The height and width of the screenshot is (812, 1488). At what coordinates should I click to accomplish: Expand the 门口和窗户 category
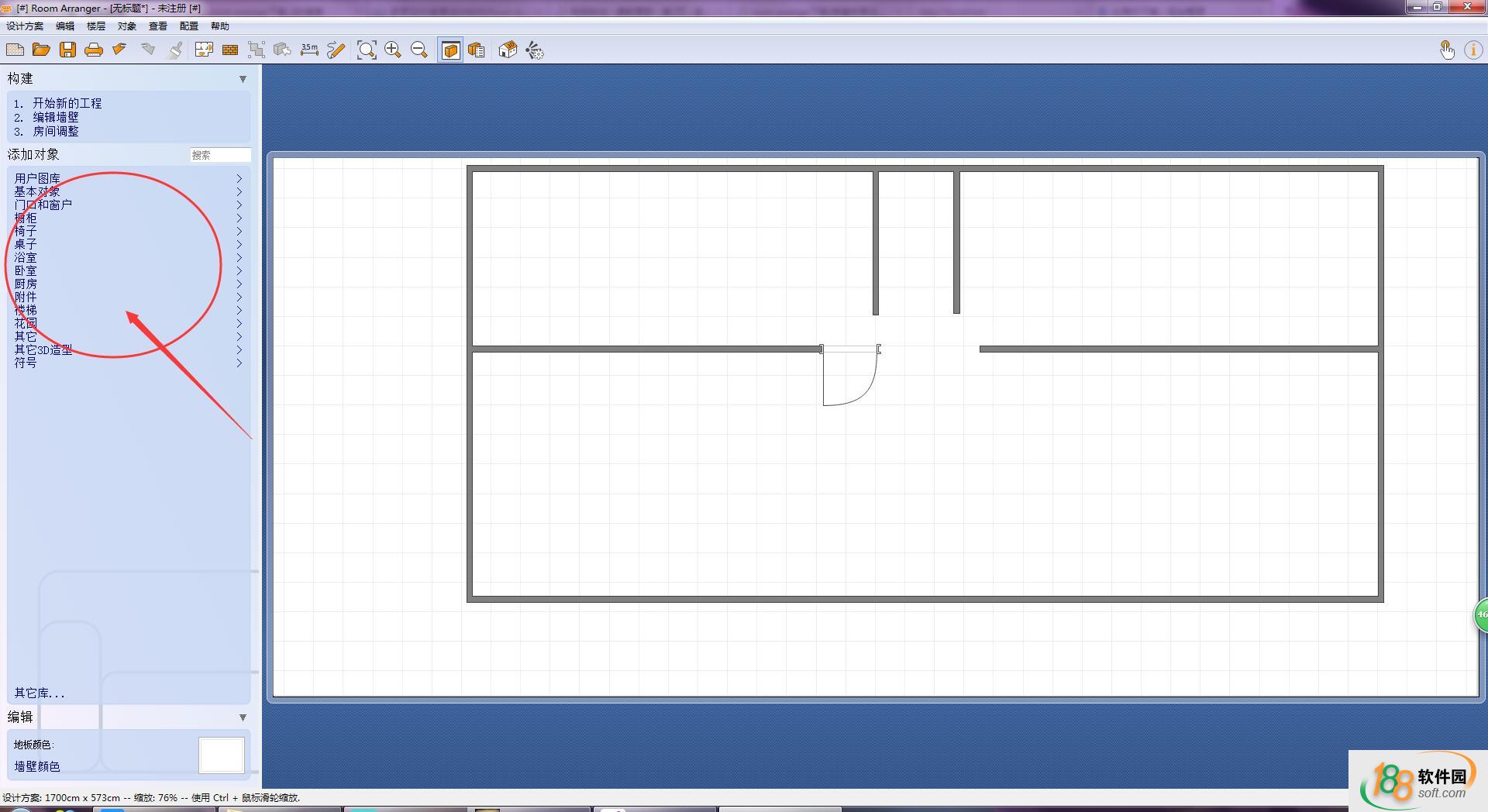tap(43, 205)
